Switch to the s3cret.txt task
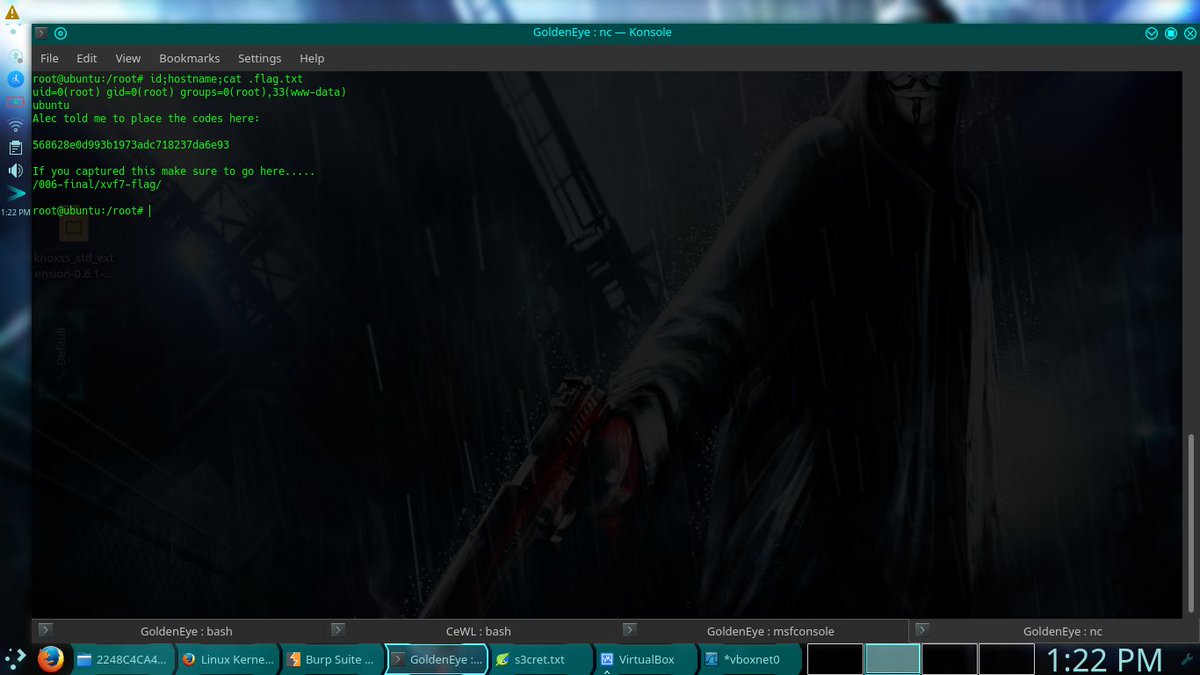1200x675 pixels. (541, 660)
